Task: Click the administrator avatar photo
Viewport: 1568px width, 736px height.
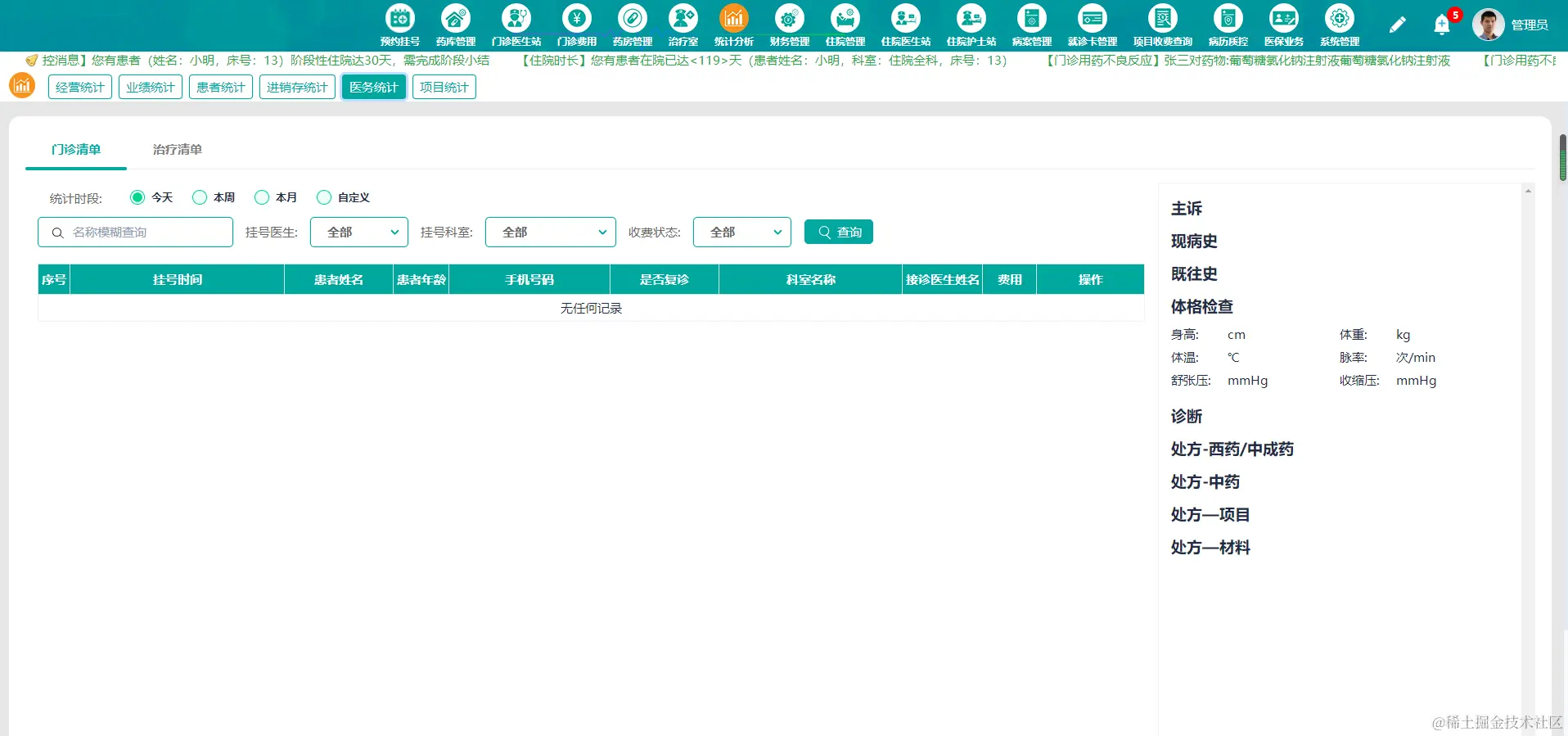Action: pos(1488,25)
